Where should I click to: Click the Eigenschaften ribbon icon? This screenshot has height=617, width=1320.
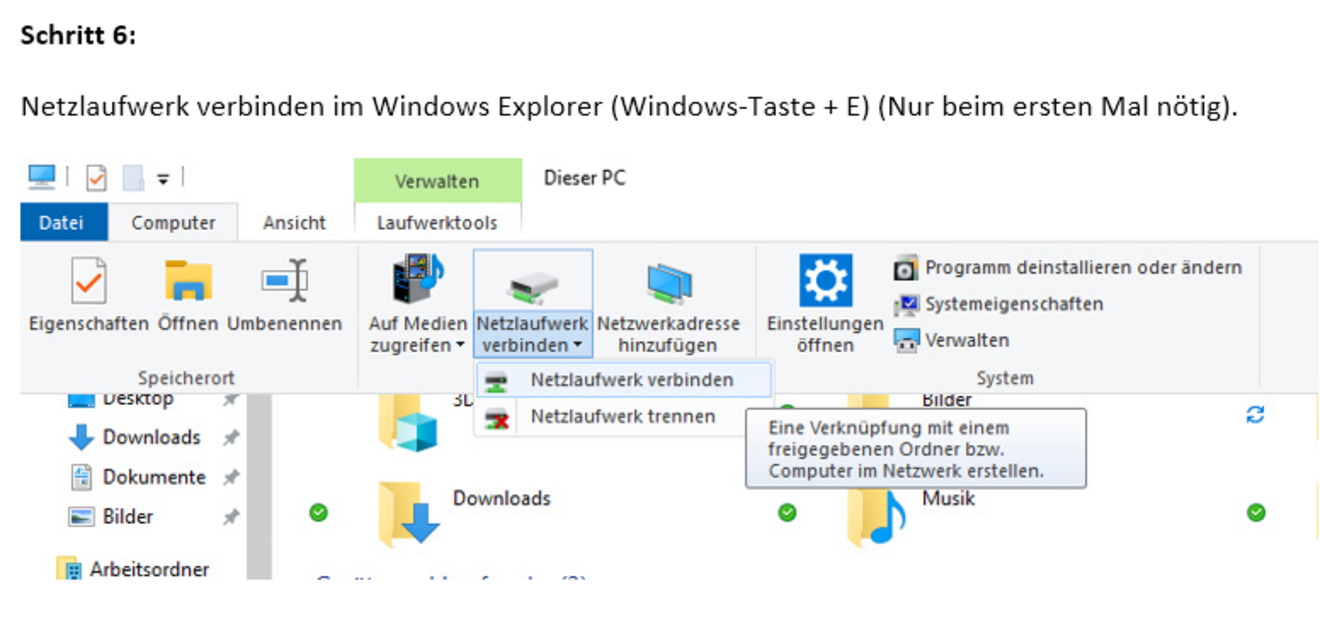tap(88, 283)
